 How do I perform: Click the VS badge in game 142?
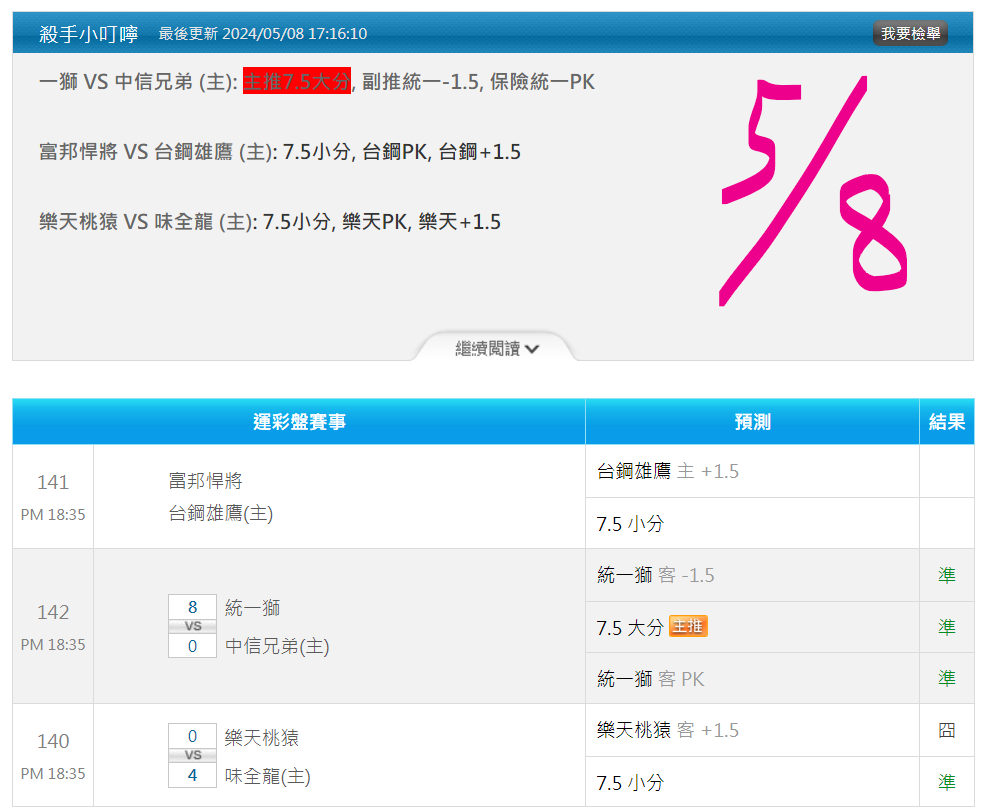coord(193,626)
